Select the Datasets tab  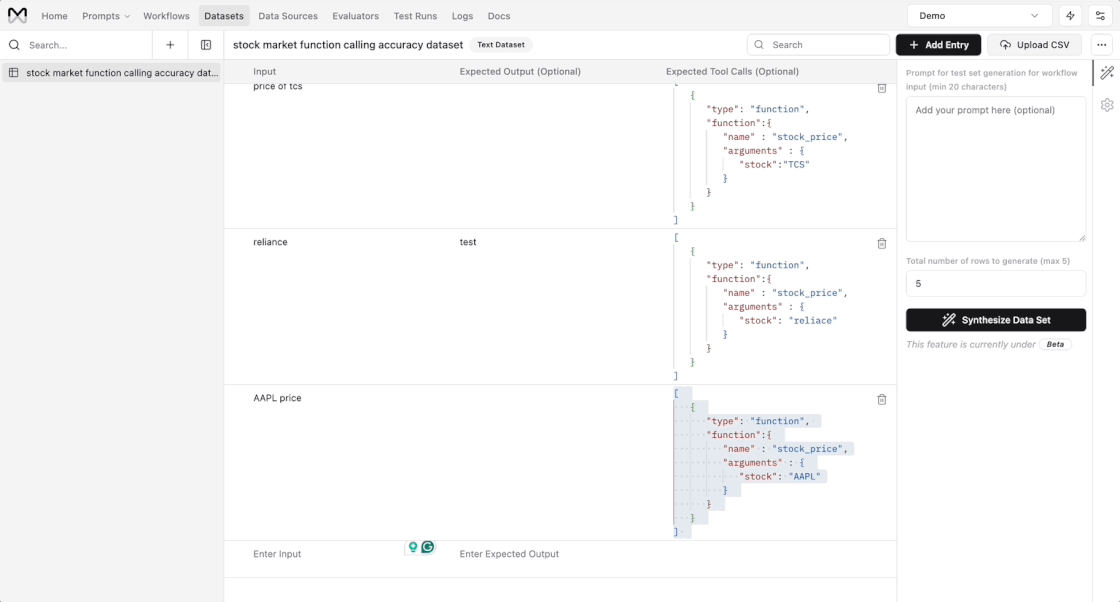click(224, 16)
